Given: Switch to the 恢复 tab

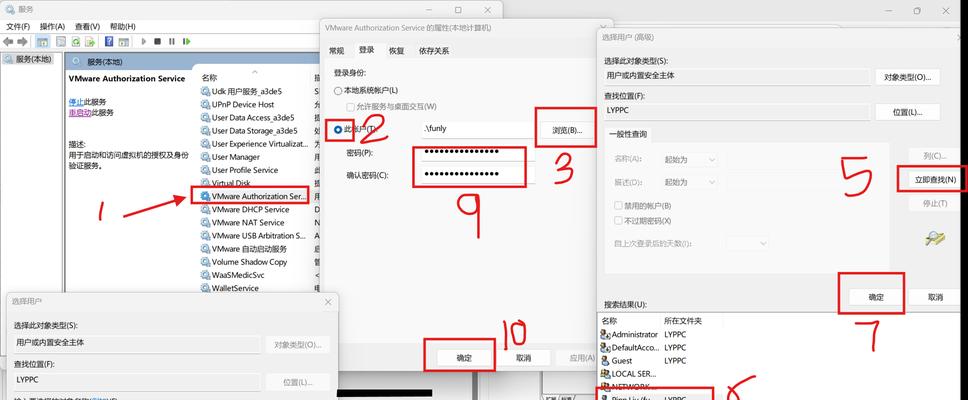Looking at the screenshot, I should tap(396, 51).
